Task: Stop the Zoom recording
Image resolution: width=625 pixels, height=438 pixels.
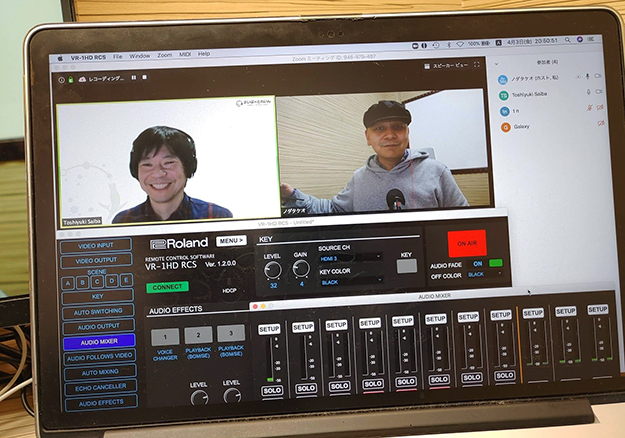Action: coord(145,77)
